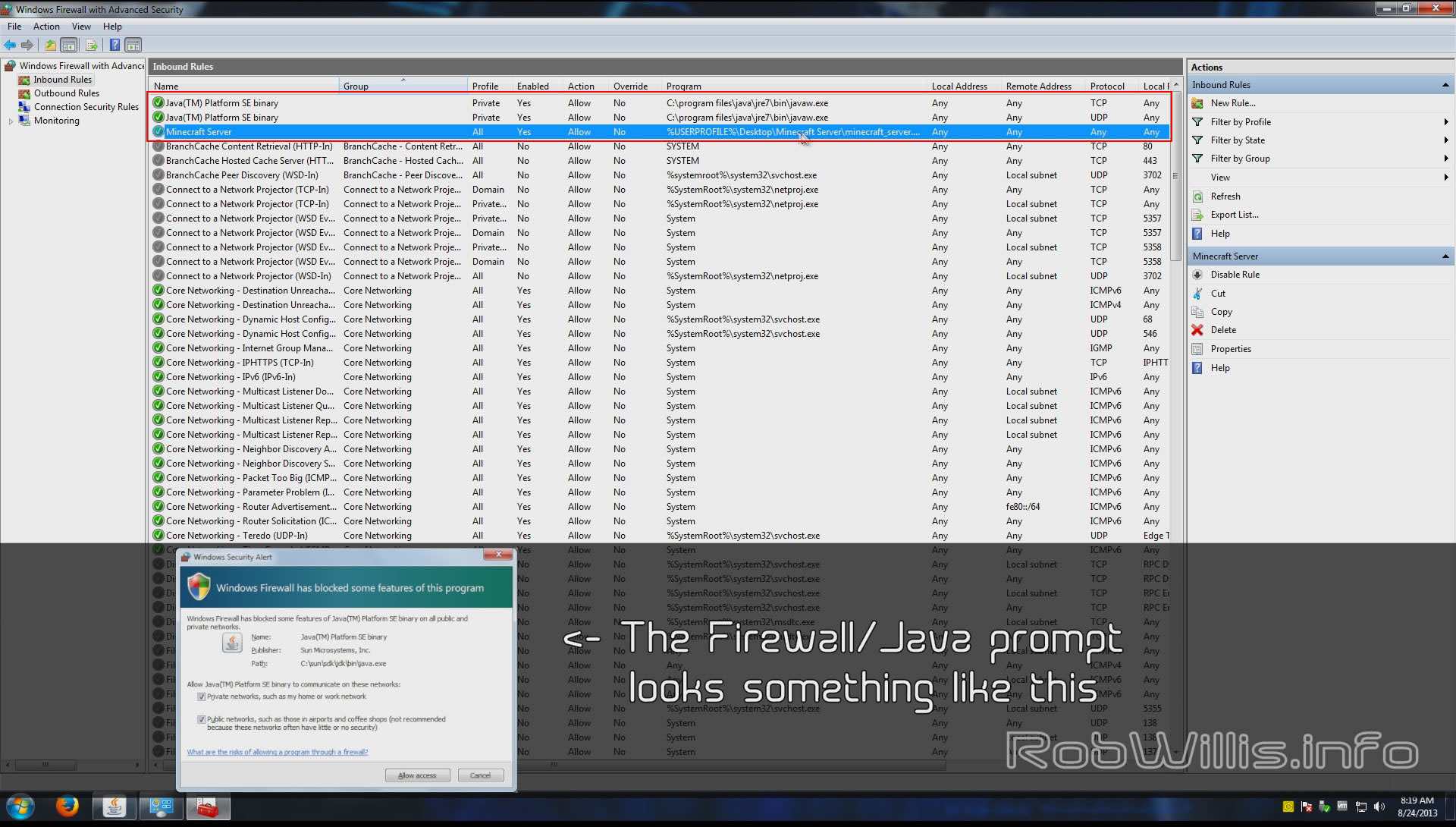Viewport: 1456px width, 827px height.
Task: Open Firefox from the taskbar
Action: coord(67,807)
